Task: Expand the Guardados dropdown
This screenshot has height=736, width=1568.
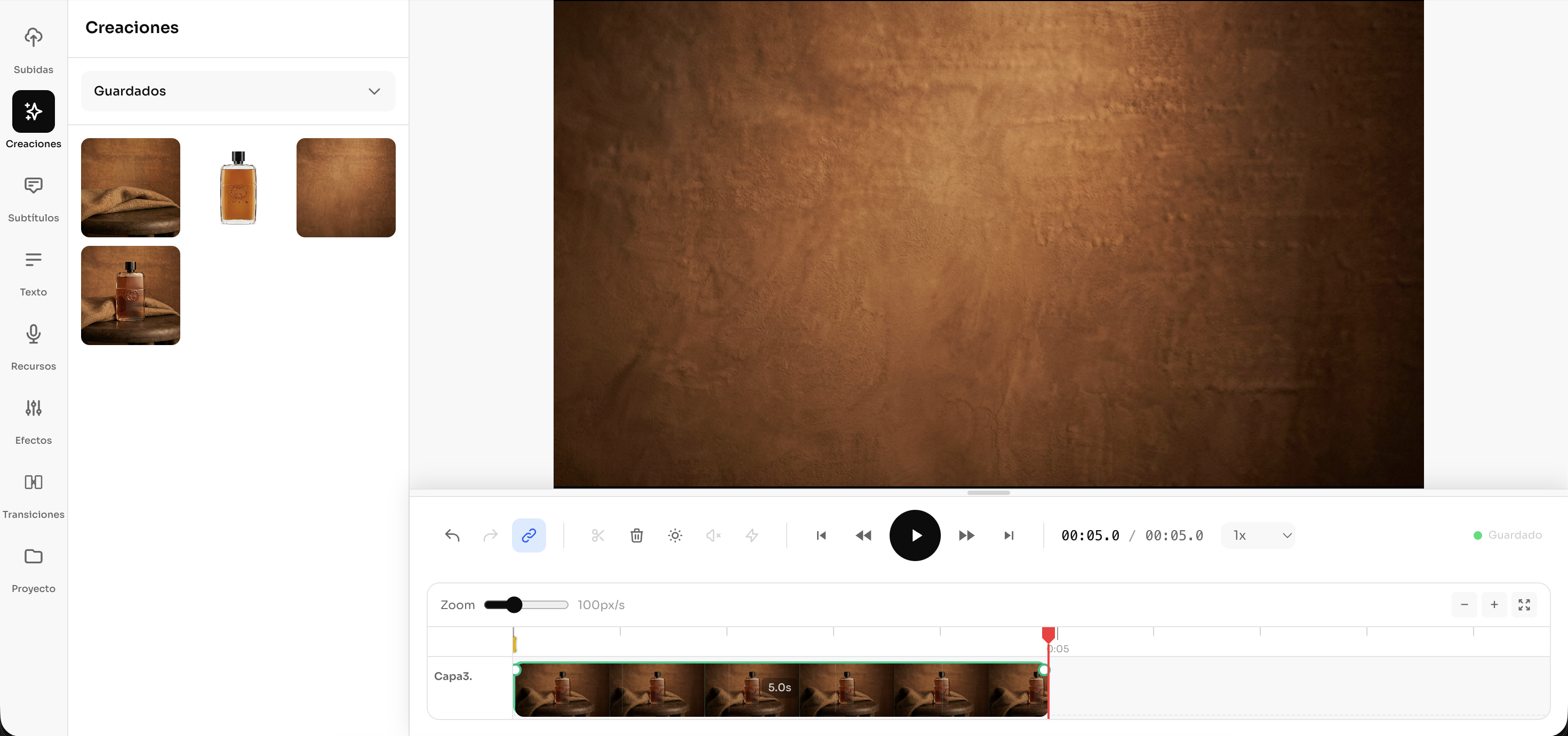Action: pyautogui.click(x=238, y=91)
